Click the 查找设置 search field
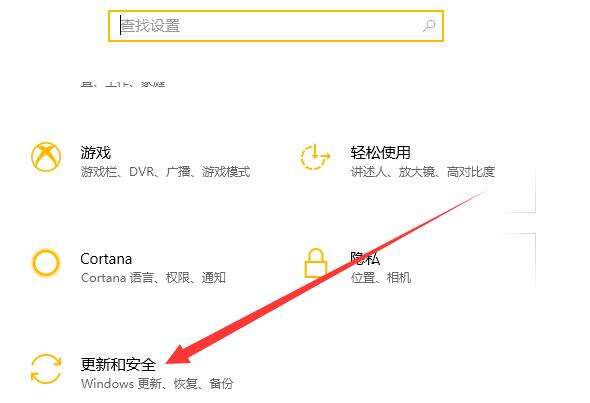The width and height of the screenshot is (590, 403). 276,26
